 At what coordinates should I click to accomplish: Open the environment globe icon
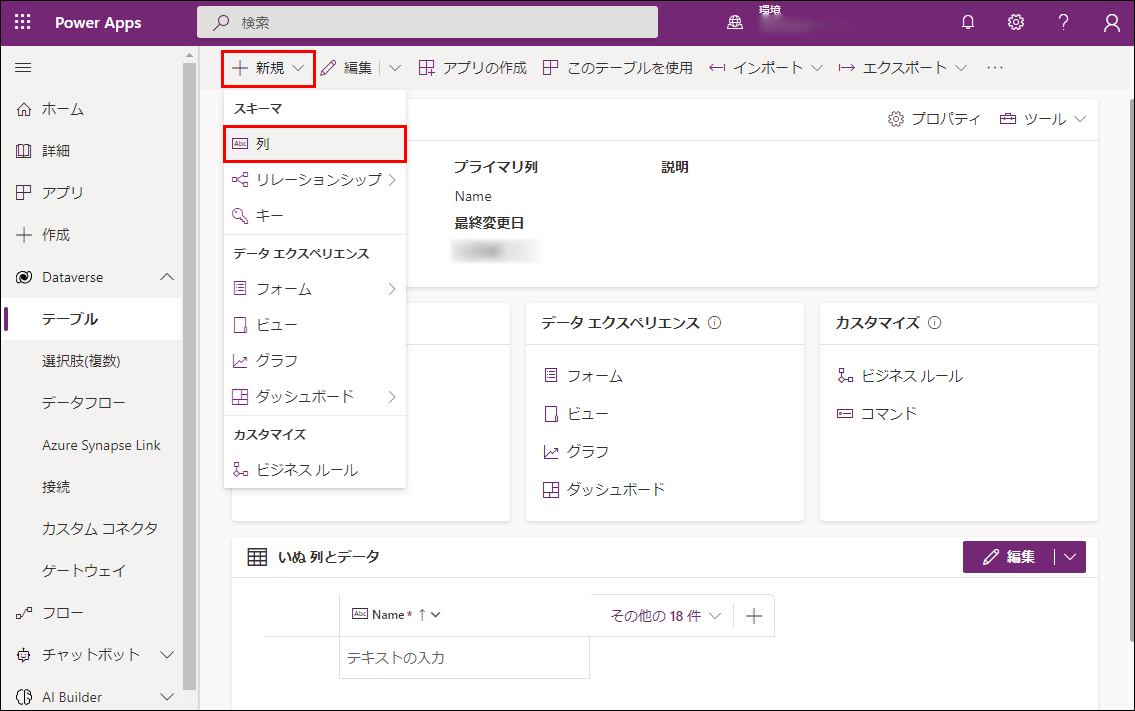pyautogui.click(x=735, y=22)
